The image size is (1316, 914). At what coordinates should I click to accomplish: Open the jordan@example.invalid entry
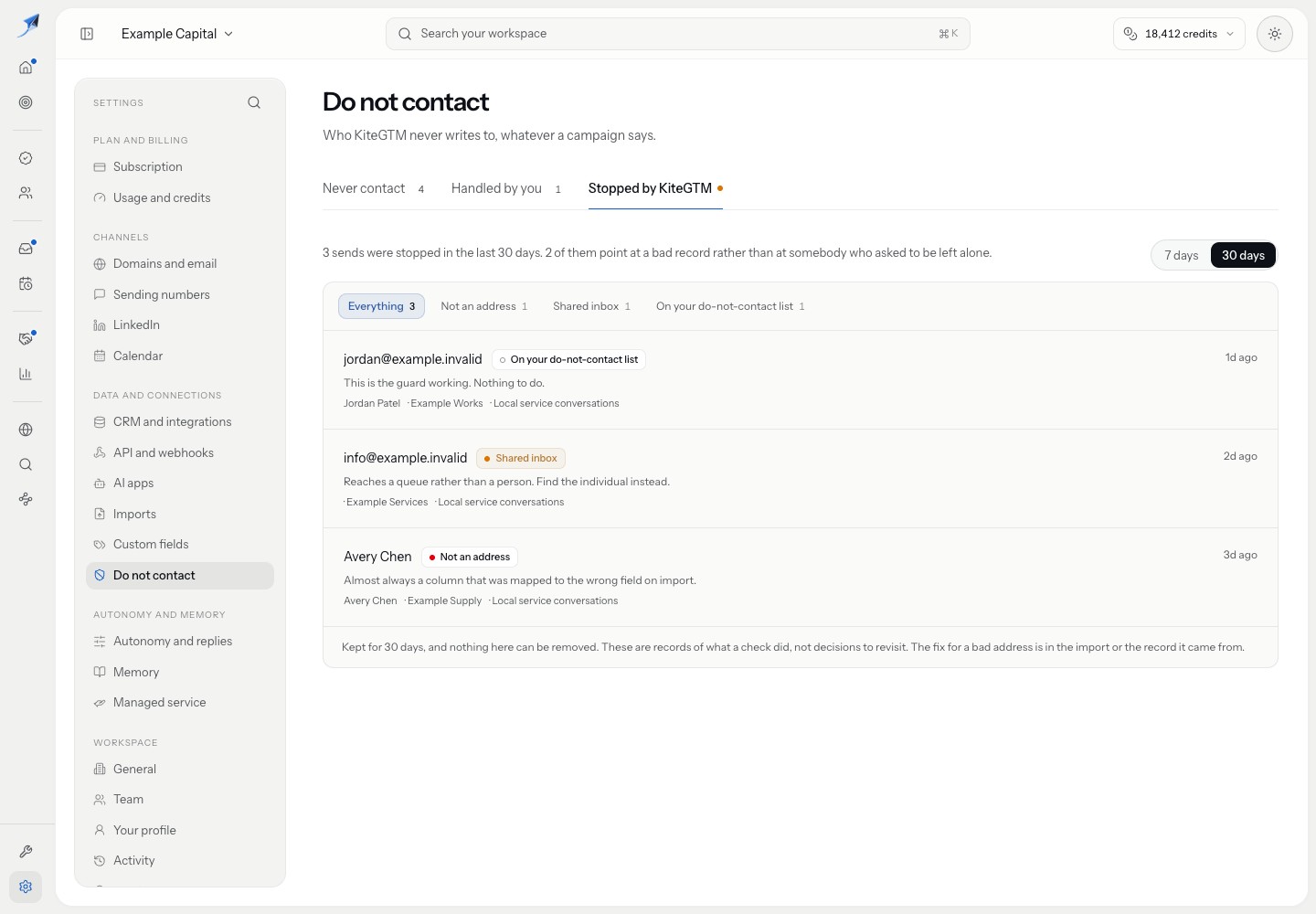801,380
